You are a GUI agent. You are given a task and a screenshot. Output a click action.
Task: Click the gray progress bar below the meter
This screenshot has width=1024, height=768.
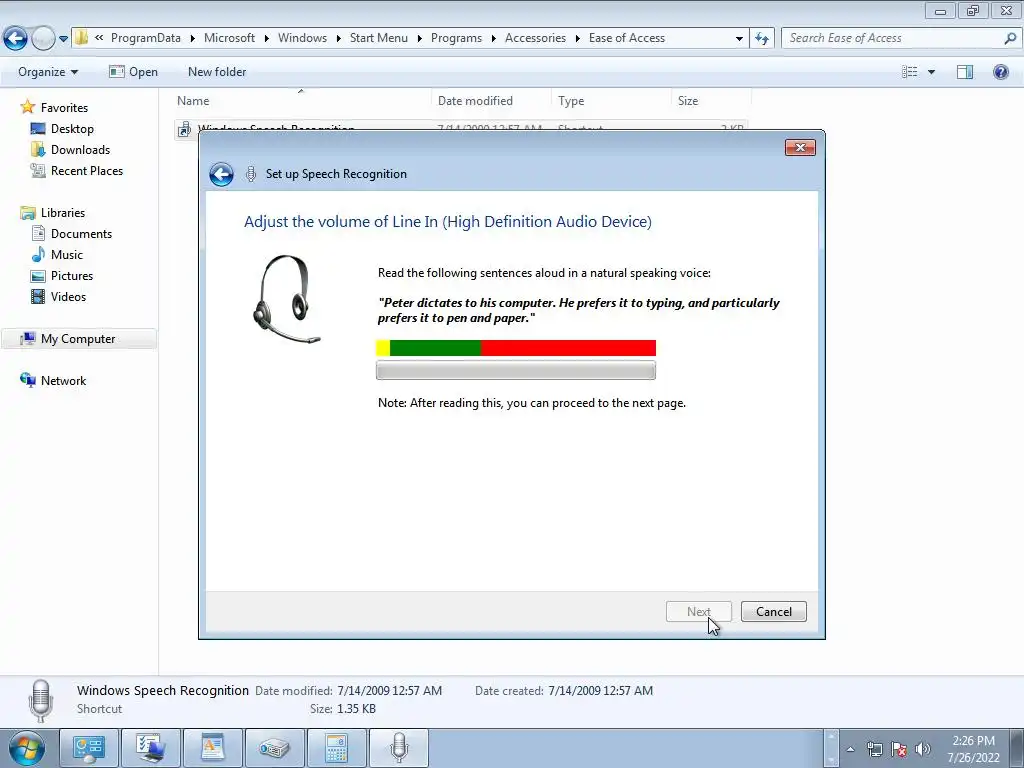[x=516, y=371]
